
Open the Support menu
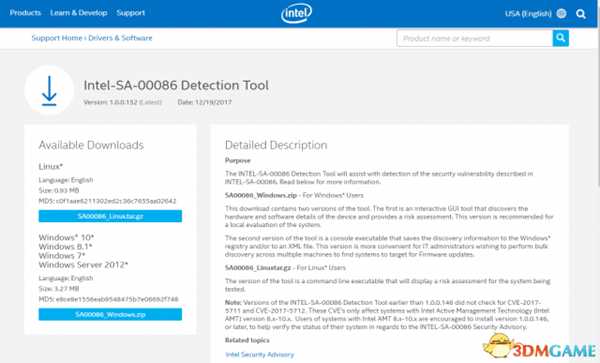pos(130,13)
